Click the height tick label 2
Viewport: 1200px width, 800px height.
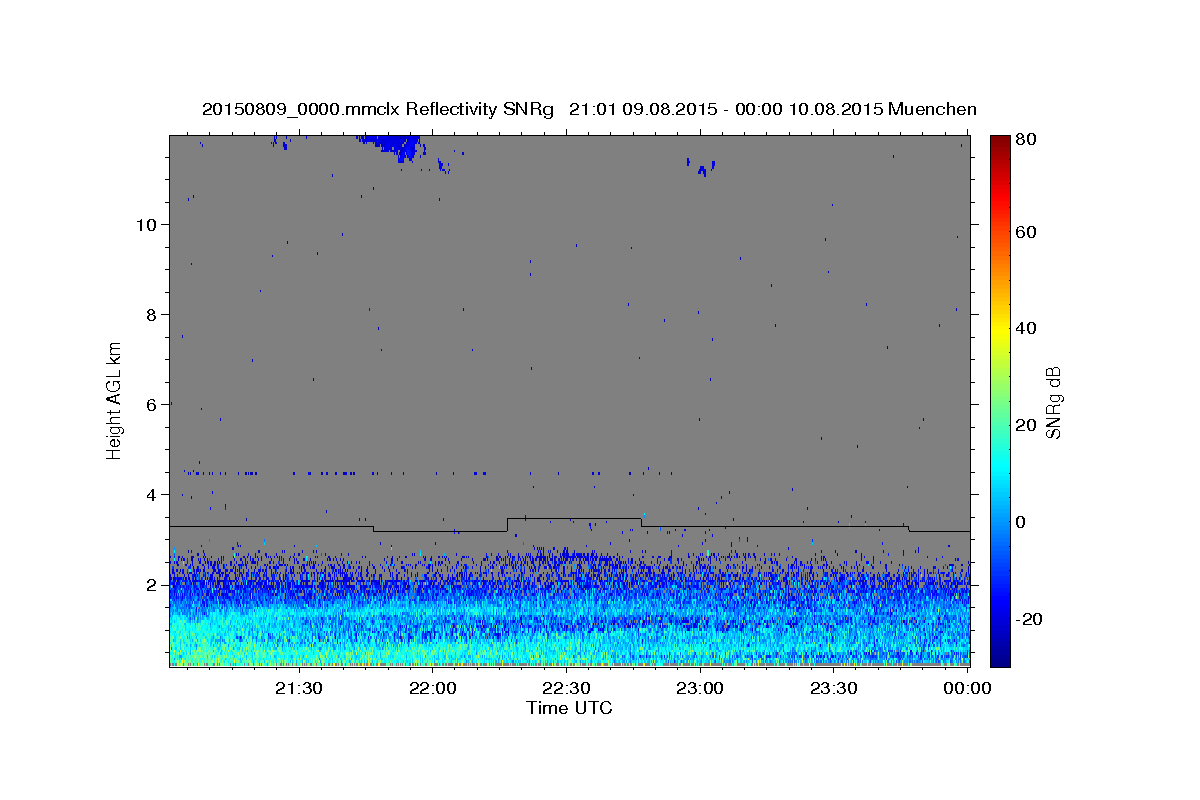pos(149,584)
